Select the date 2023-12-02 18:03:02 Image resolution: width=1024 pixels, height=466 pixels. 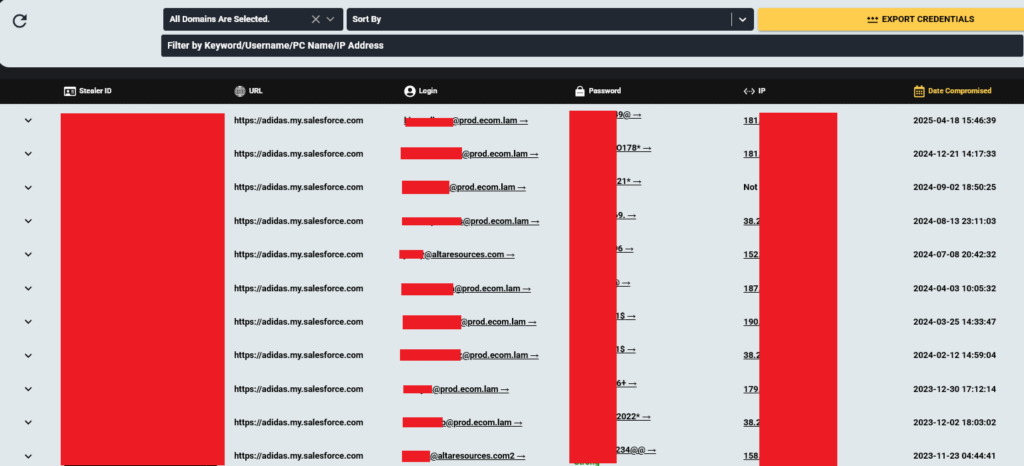[954, 423]
